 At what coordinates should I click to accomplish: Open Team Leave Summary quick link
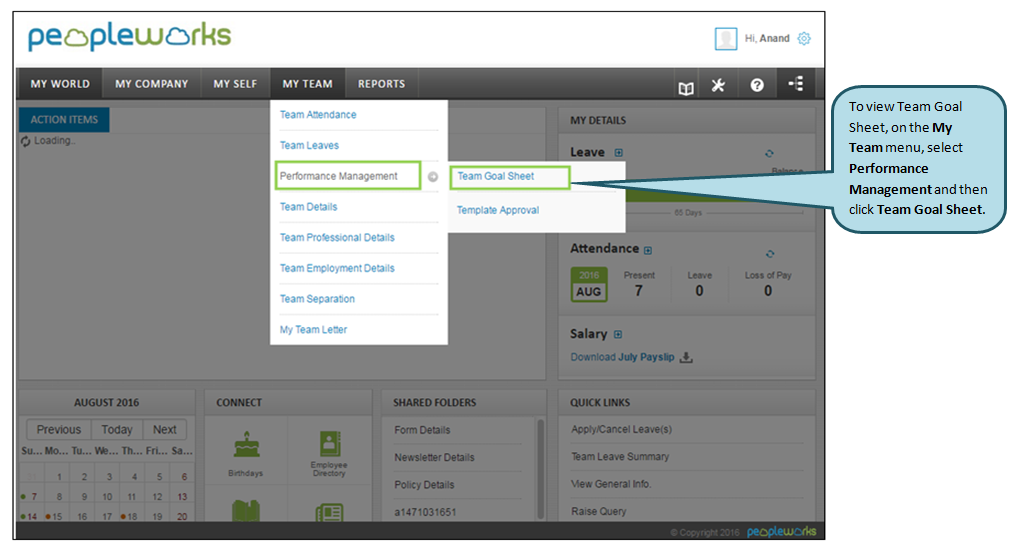(620, 457)
